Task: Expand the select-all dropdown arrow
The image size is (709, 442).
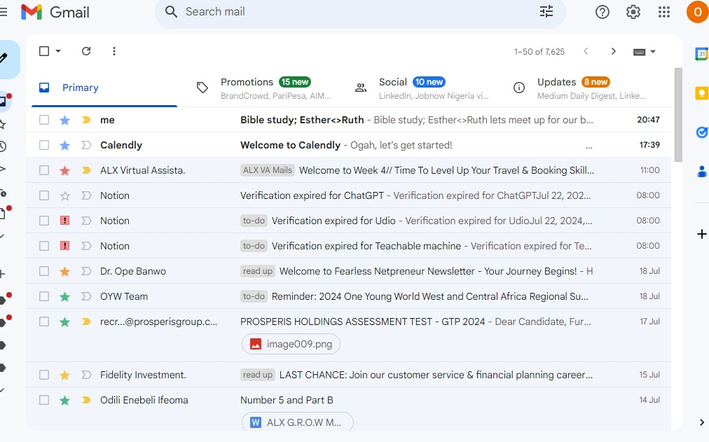Action: click(58, 51)
